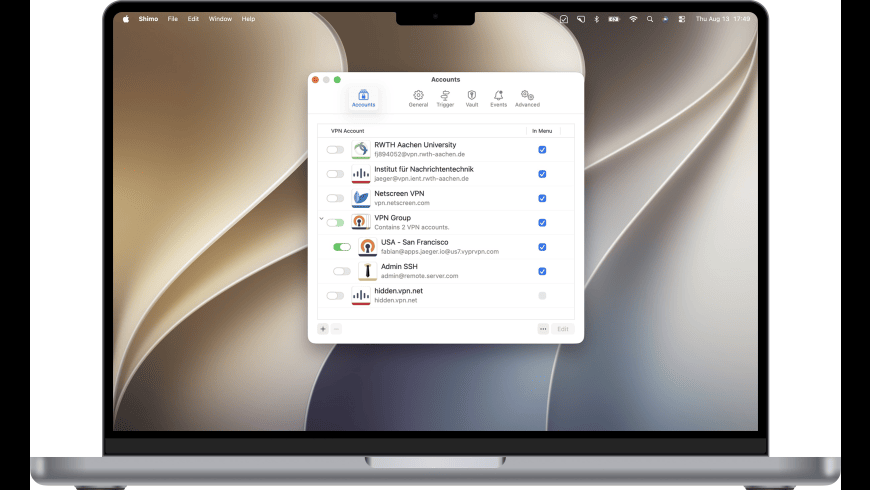The width and height of the screenshot is (870, 490).
Task: Select the USA - San Francisco account name
Action: 414,243
